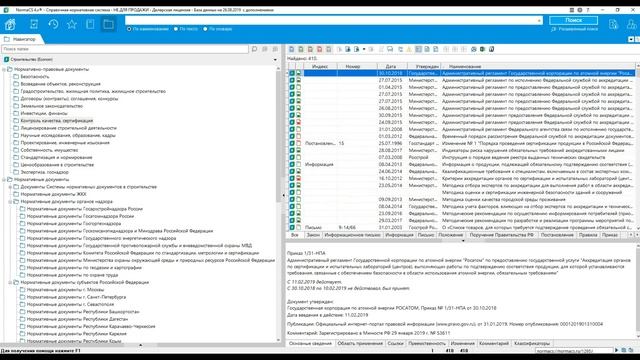Open the history clock icon
This screenshot has height=360, width=640.
pos(53,24)
